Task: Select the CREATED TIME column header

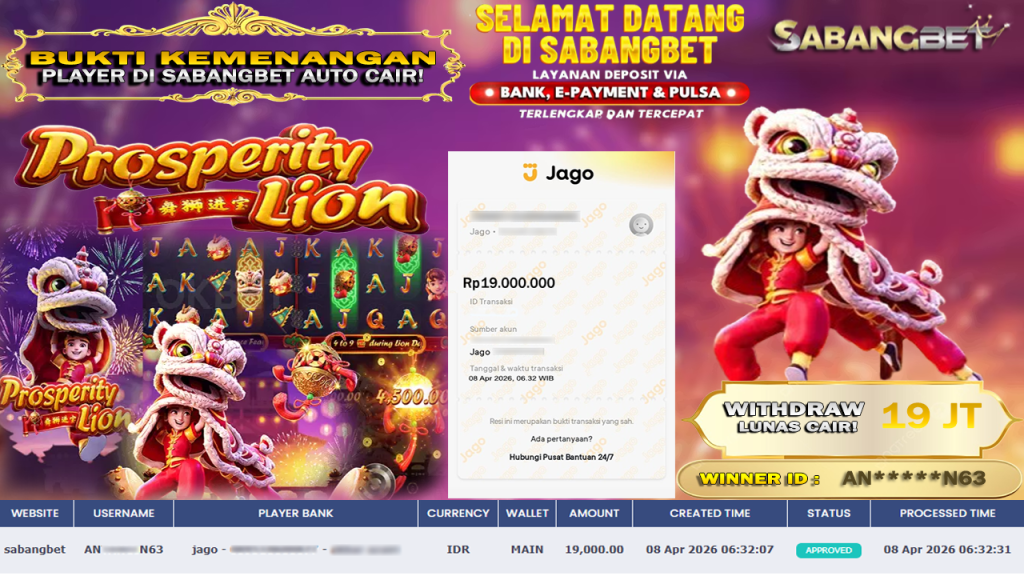Action: [x=710, y=513]
